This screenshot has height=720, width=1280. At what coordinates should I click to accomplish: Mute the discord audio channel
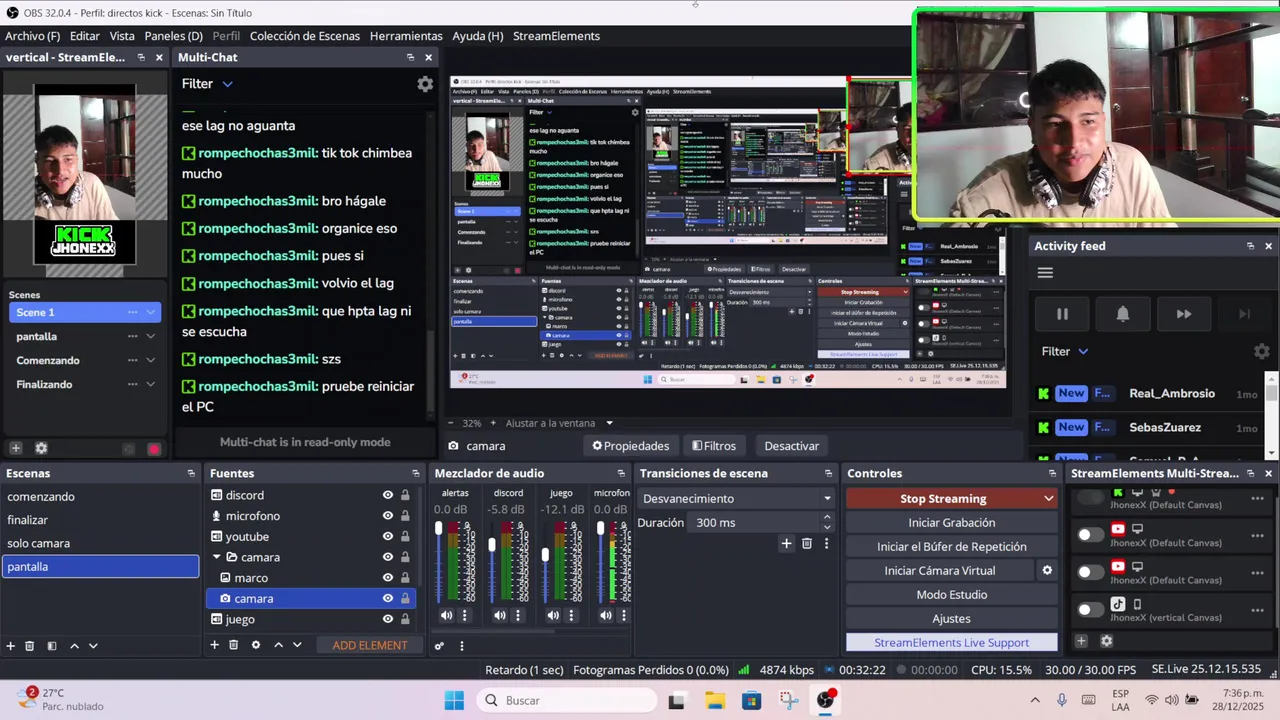[499, 615]
